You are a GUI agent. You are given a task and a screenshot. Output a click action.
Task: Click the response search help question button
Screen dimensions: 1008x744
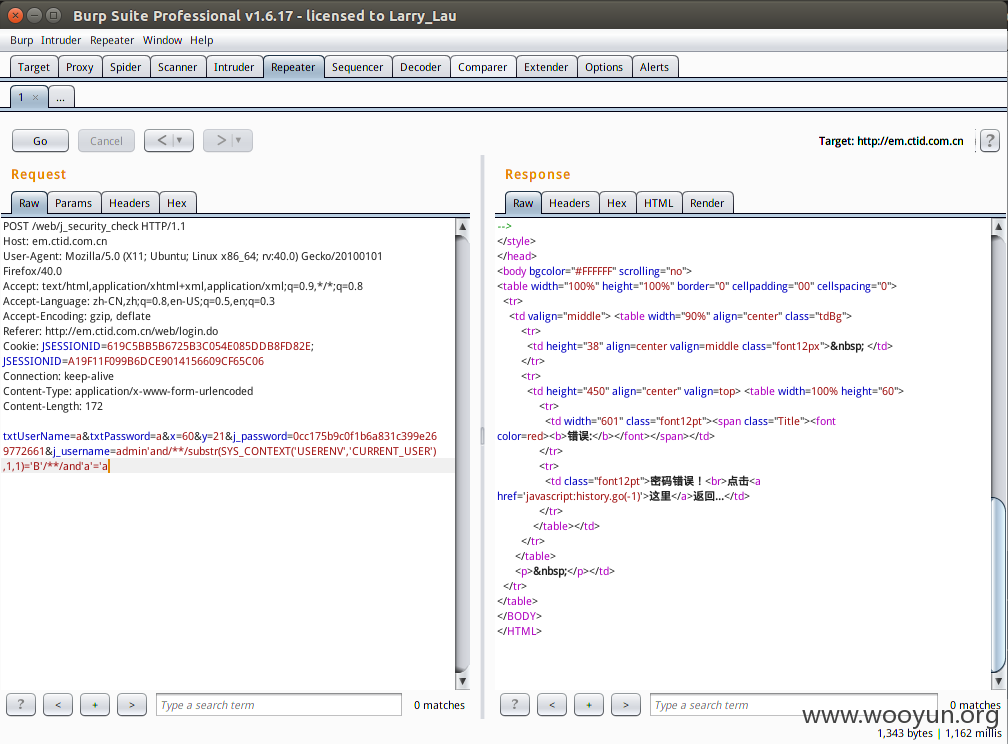coord(514,704)
